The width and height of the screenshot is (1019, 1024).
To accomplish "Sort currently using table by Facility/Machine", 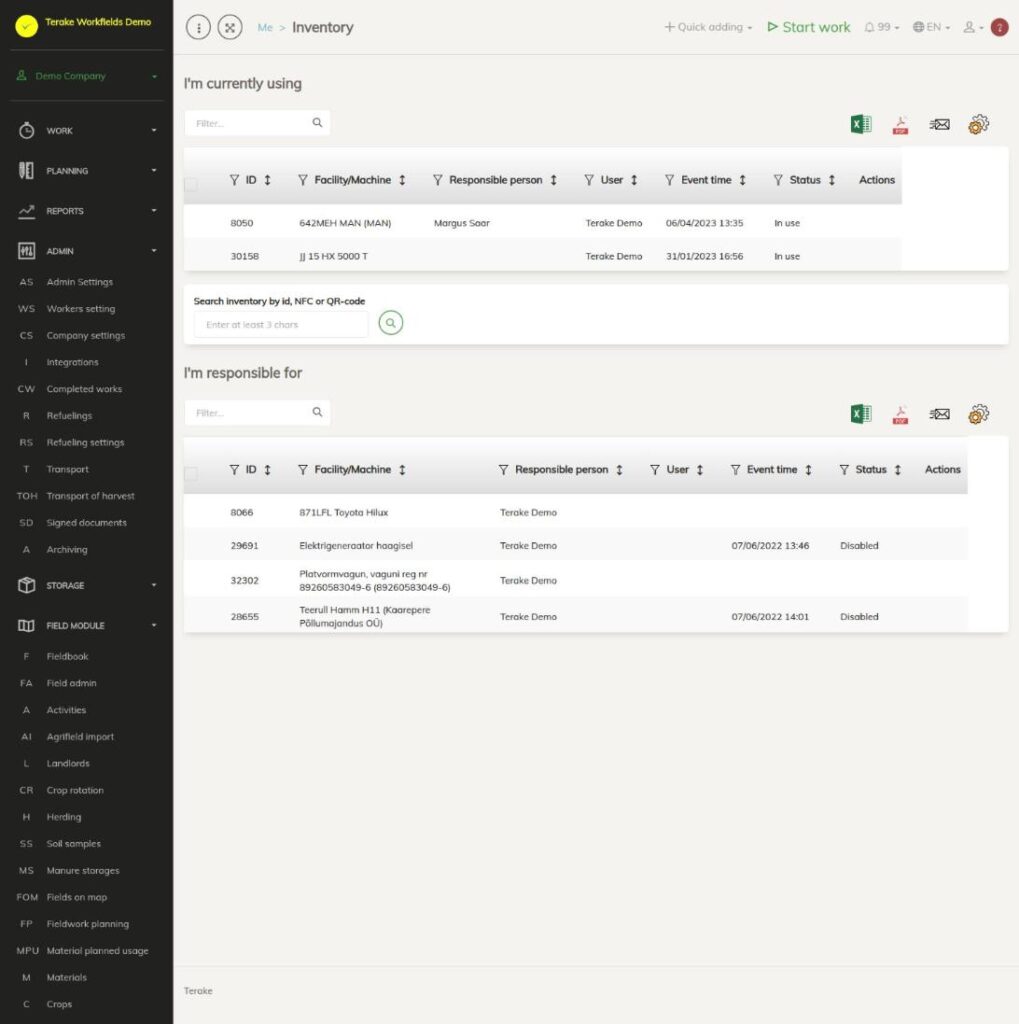I will 402,180.
